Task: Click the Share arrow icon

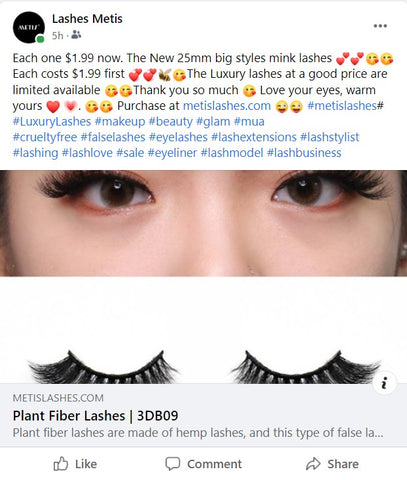Action: 313,464
